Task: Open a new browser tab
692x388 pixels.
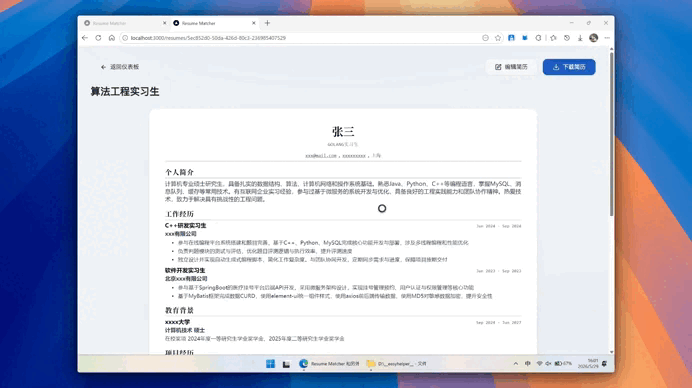Action: click(x=267, y=23)
